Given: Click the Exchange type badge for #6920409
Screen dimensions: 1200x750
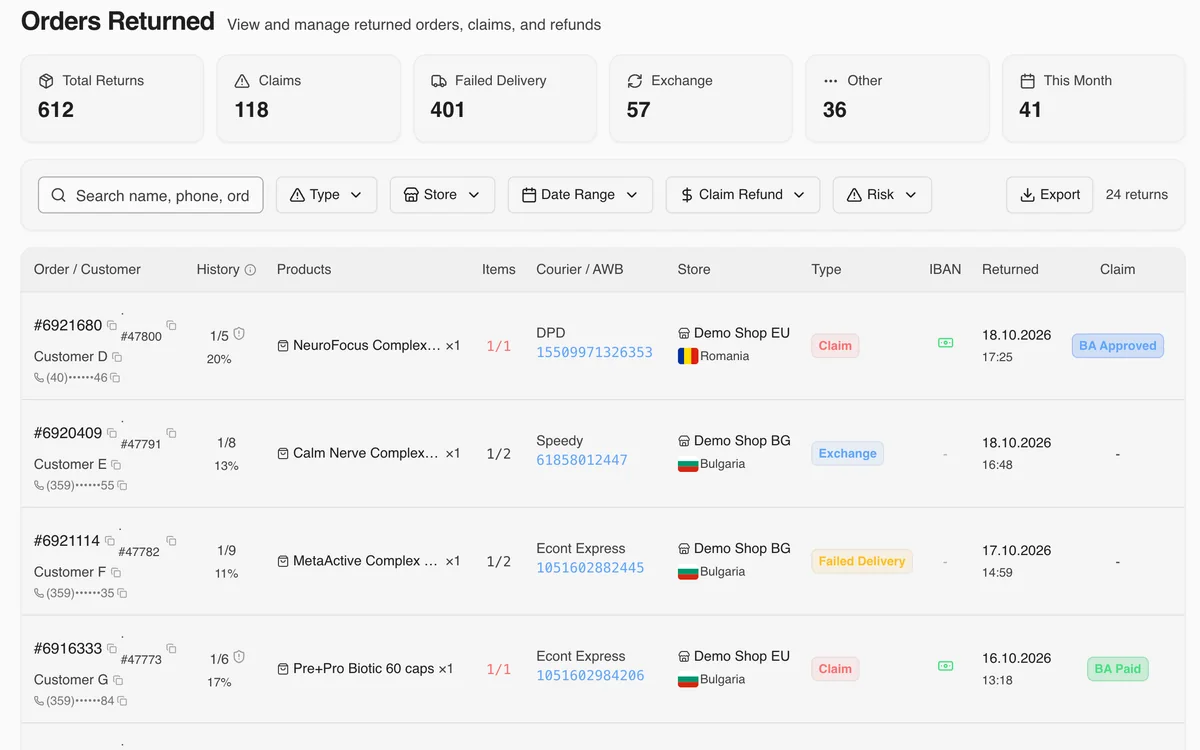Looking at the screenshot, I should pos(847,454).
